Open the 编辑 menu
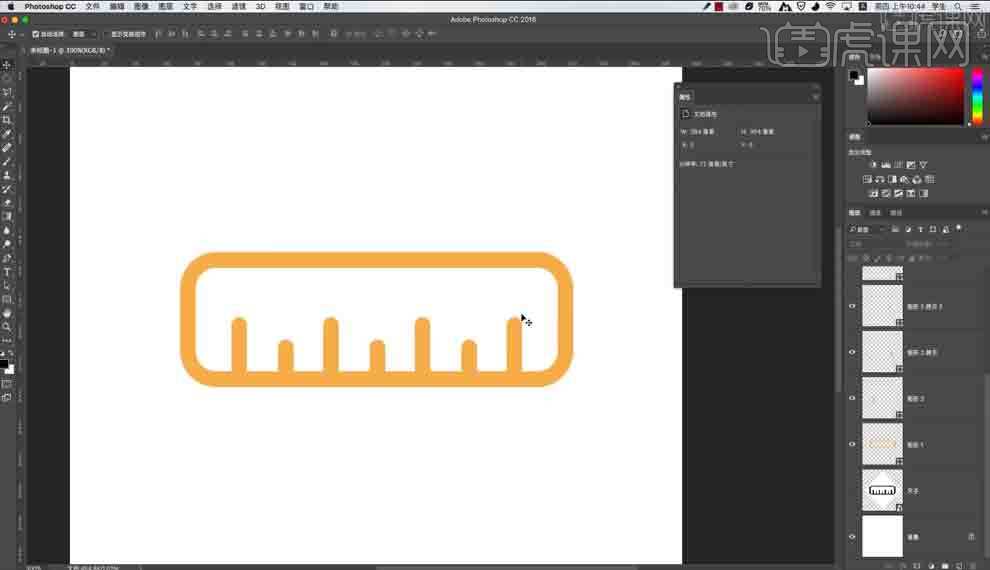The width and height of the screenshot is (990, 570). (117, 6)
